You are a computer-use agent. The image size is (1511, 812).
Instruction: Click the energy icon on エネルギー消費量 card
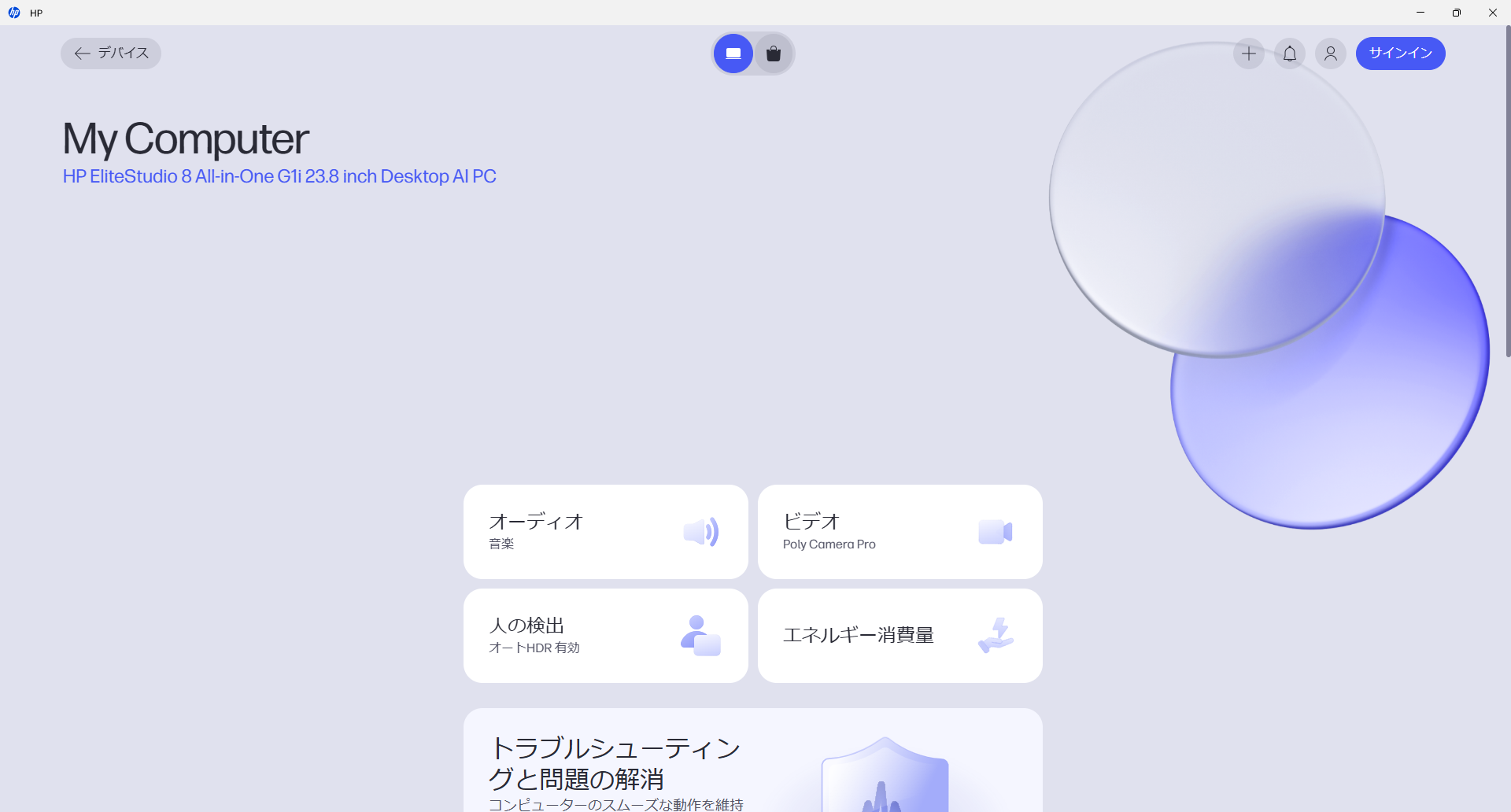[x=996, y=635]
